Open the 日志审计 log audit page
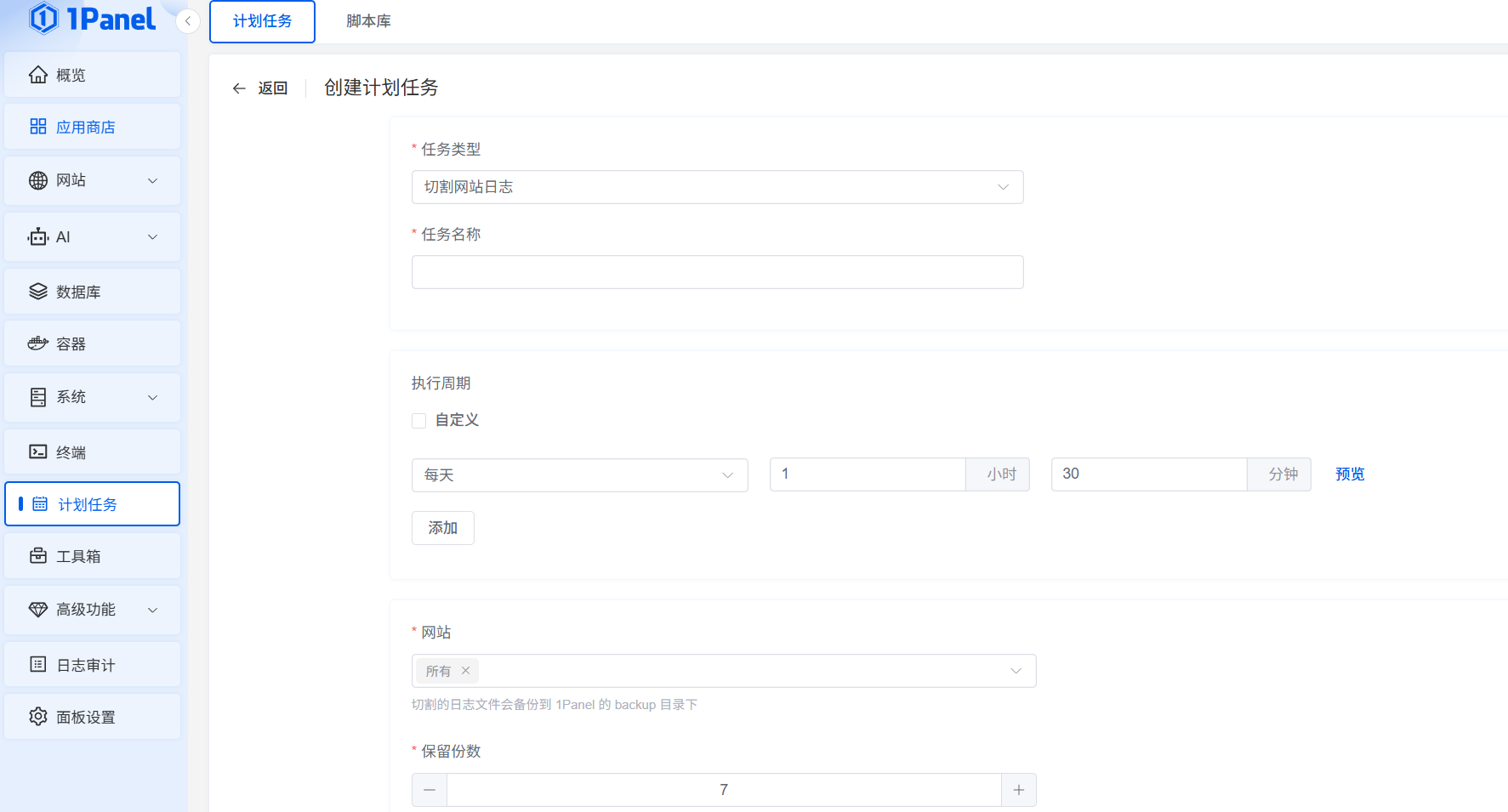This screenshot has width=1508, height=812. click(87, 664)
